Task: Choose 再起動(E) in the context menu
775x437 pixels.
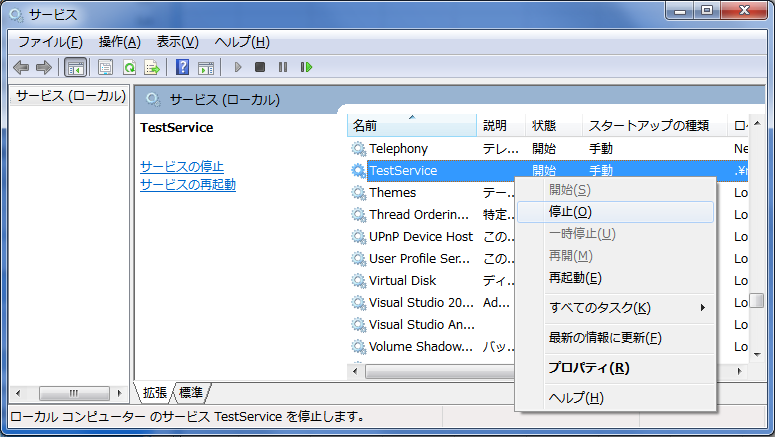Action: (615, 278)
